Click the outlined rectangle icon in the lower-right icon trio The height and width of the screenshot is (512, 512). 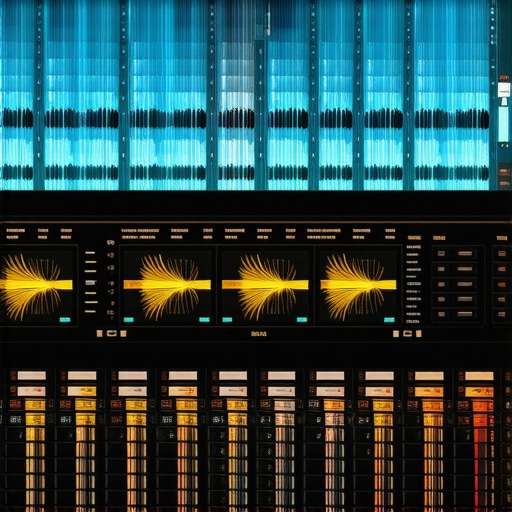407,333
